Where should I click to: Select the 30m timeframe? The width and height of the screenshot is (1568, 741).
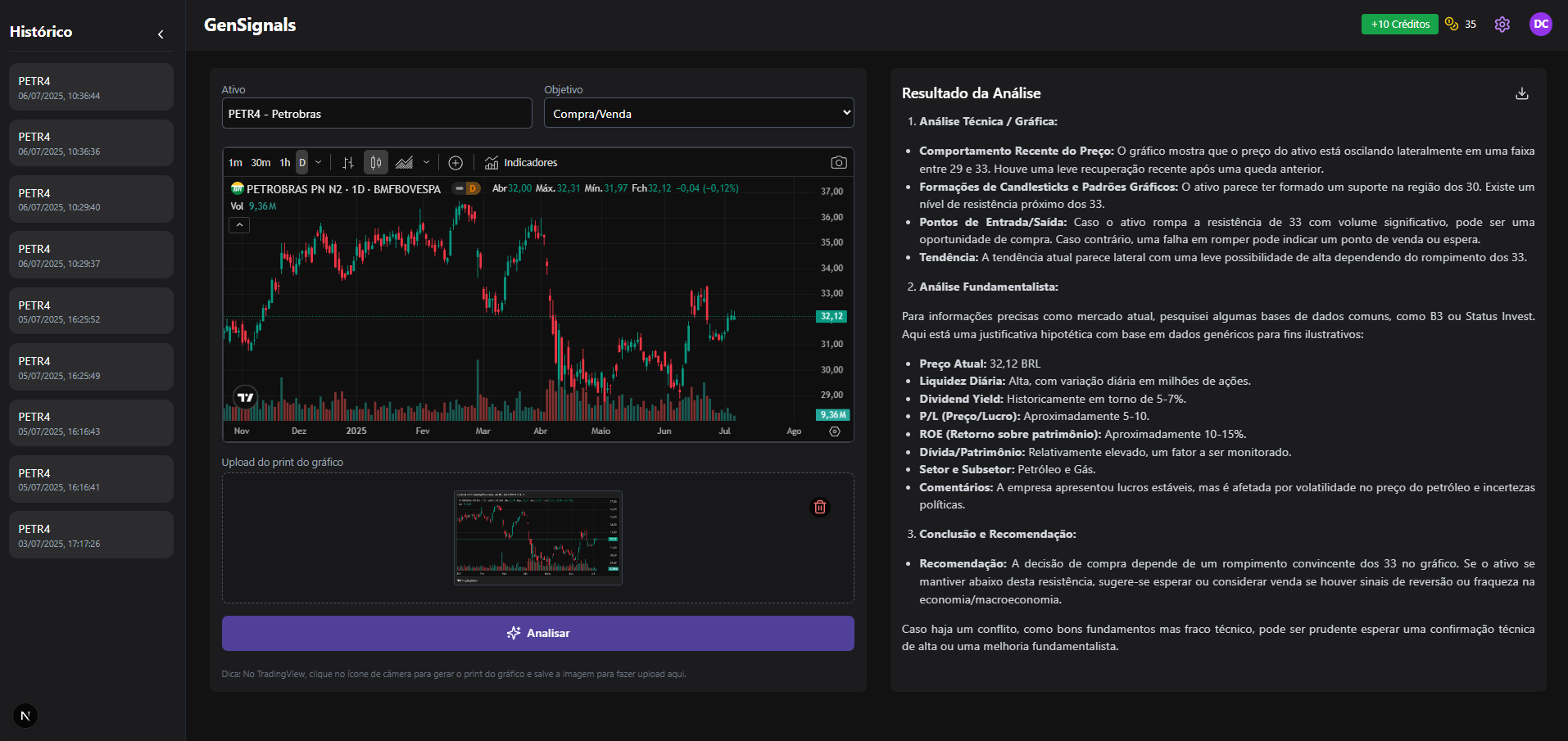click(260, 162)
